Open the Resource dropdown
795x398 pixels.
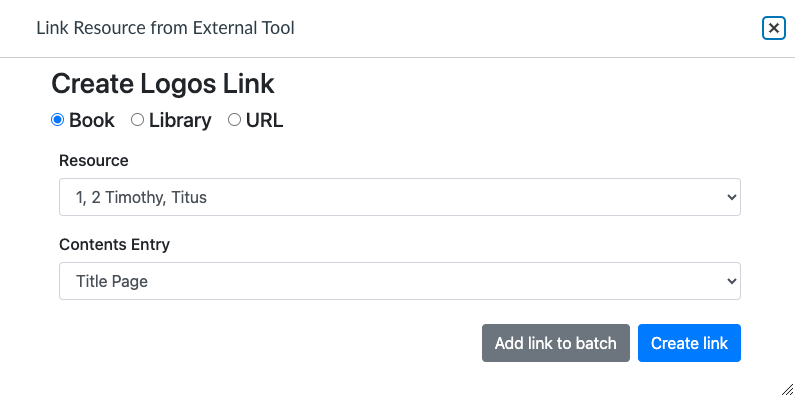400,197
